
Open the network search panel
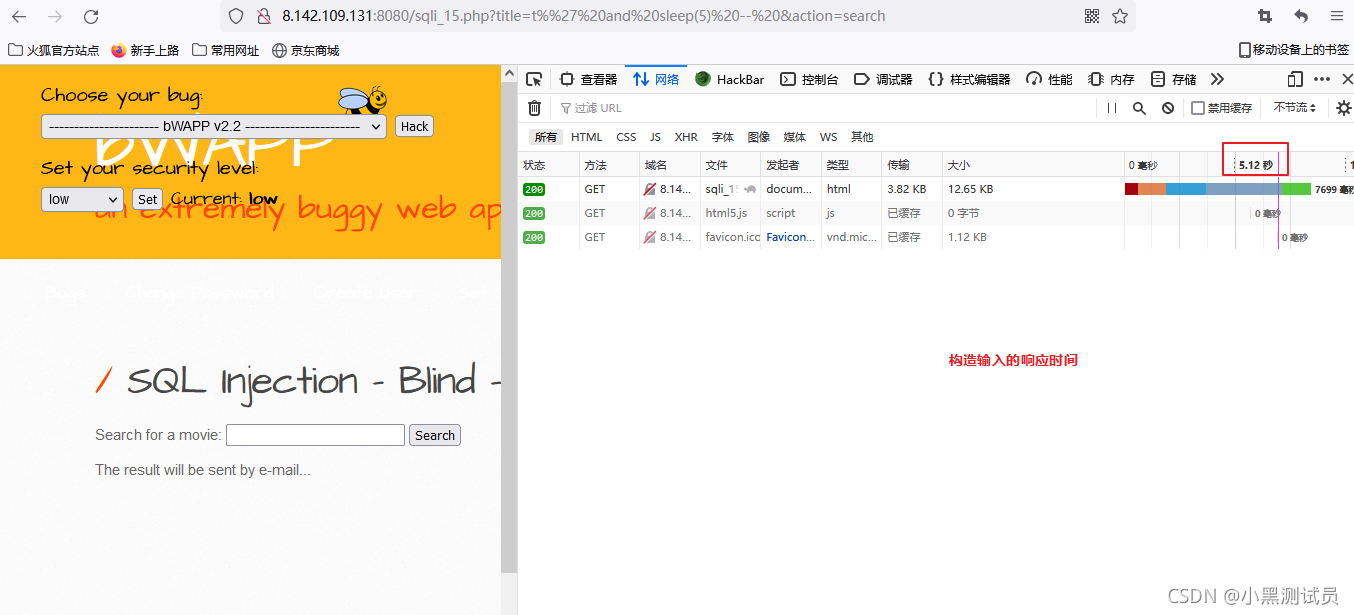click(x=1139, y=108)
